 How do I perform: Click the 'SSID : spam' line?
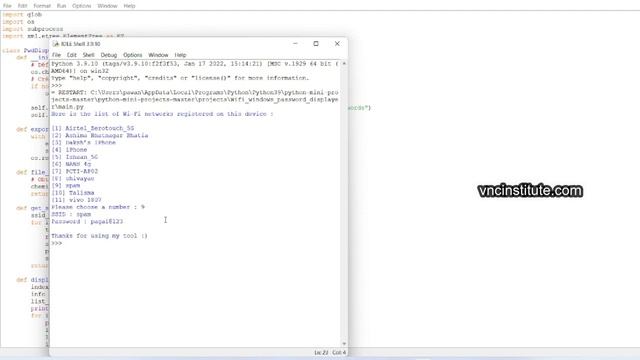pyautogui.click(x=71, y=214)
